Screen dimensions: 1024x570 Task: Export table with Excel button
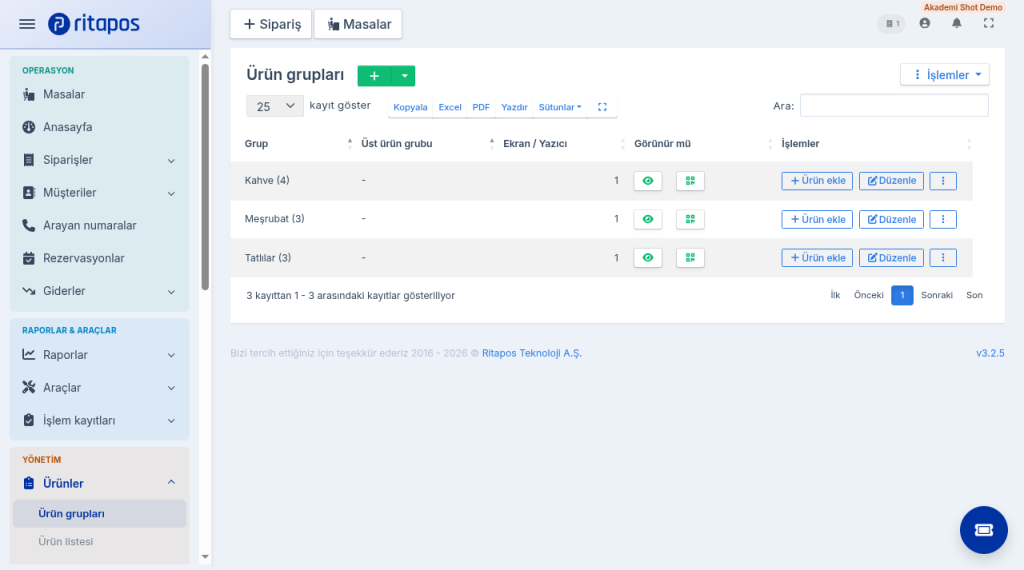pyautogui.click(x=450, y=107)
